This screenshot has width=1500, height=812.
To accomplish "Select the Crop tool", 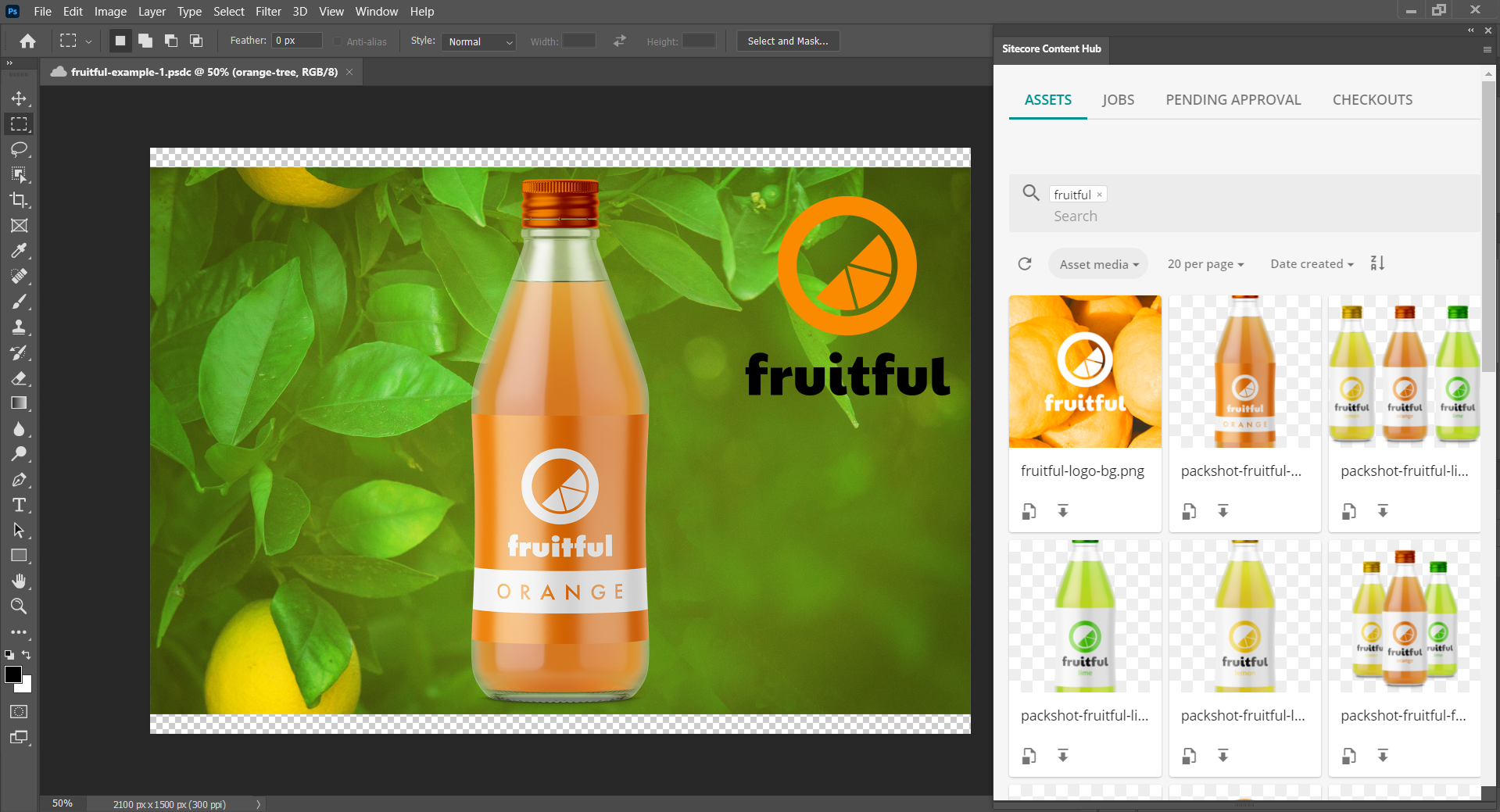I will click(x=19, y=200).
